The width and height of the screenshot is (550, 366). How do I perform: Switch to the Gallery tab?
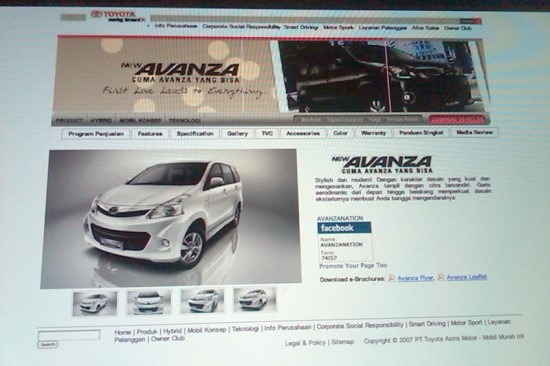237,134
